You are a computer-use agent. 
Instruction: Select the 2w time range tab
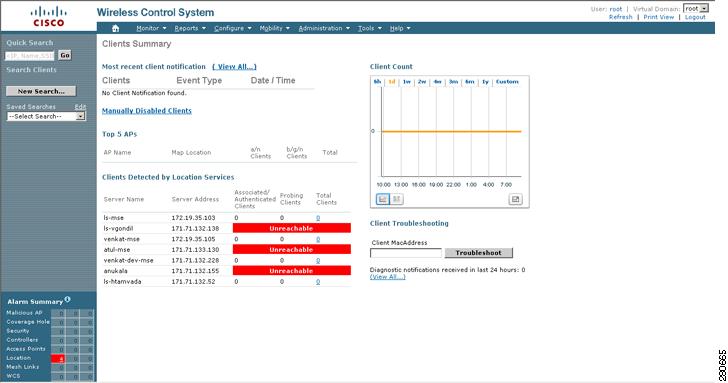(x=422, y=82)
